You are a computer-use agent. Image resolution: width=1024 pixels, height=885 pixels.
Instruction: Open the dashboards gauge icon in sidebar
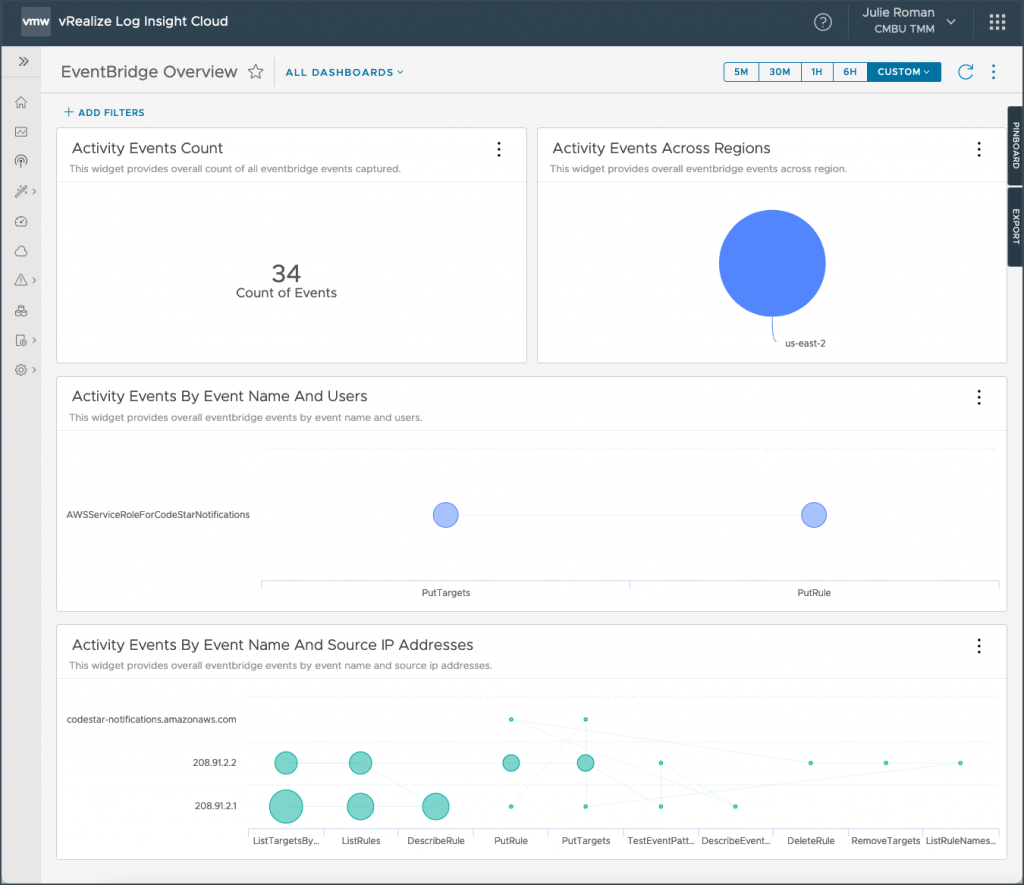click(x=21, y=221)
